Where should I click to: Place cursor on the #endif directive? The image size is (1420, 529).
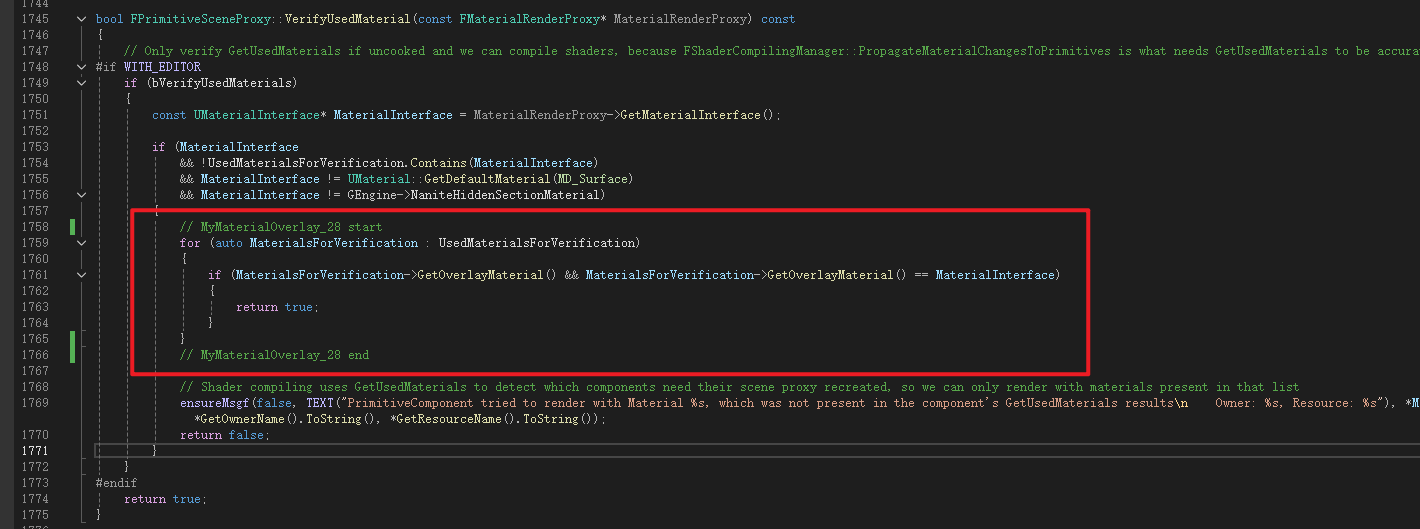(116, 483)
